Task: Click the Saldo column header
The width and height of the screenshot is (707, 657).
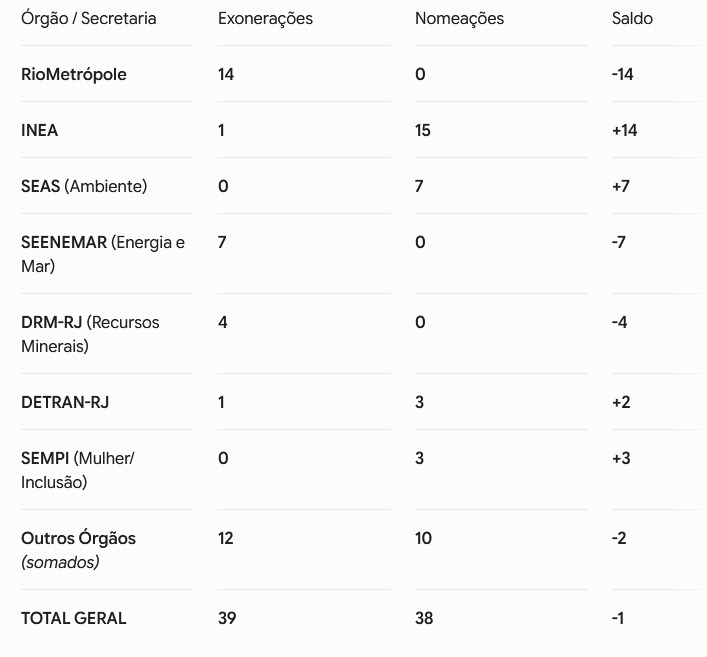Action: [x=632, y=18]
